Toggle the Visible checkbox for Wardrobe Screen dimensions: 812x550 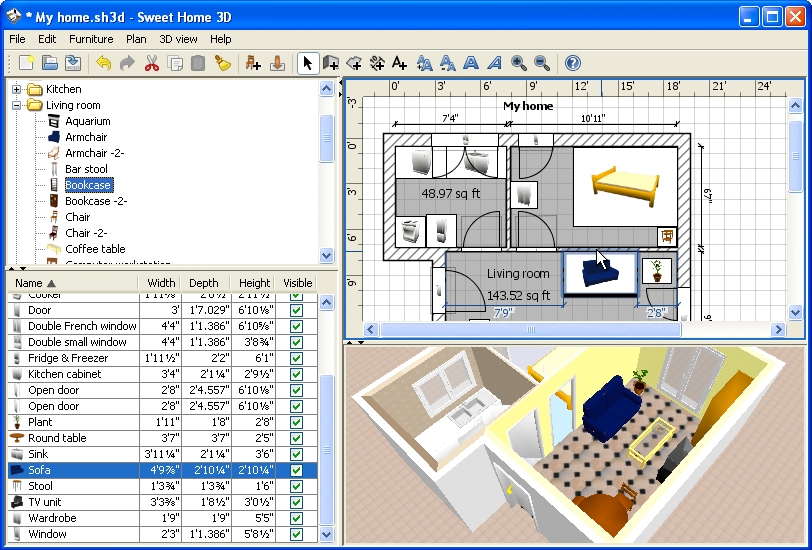(x=297, y=518)
